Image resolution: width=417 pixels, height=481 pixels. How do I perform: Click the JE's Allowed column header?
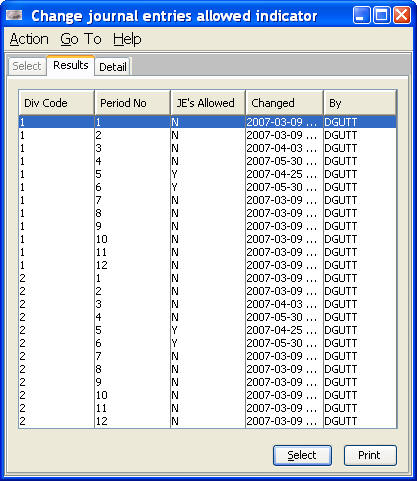pos(208,103)
